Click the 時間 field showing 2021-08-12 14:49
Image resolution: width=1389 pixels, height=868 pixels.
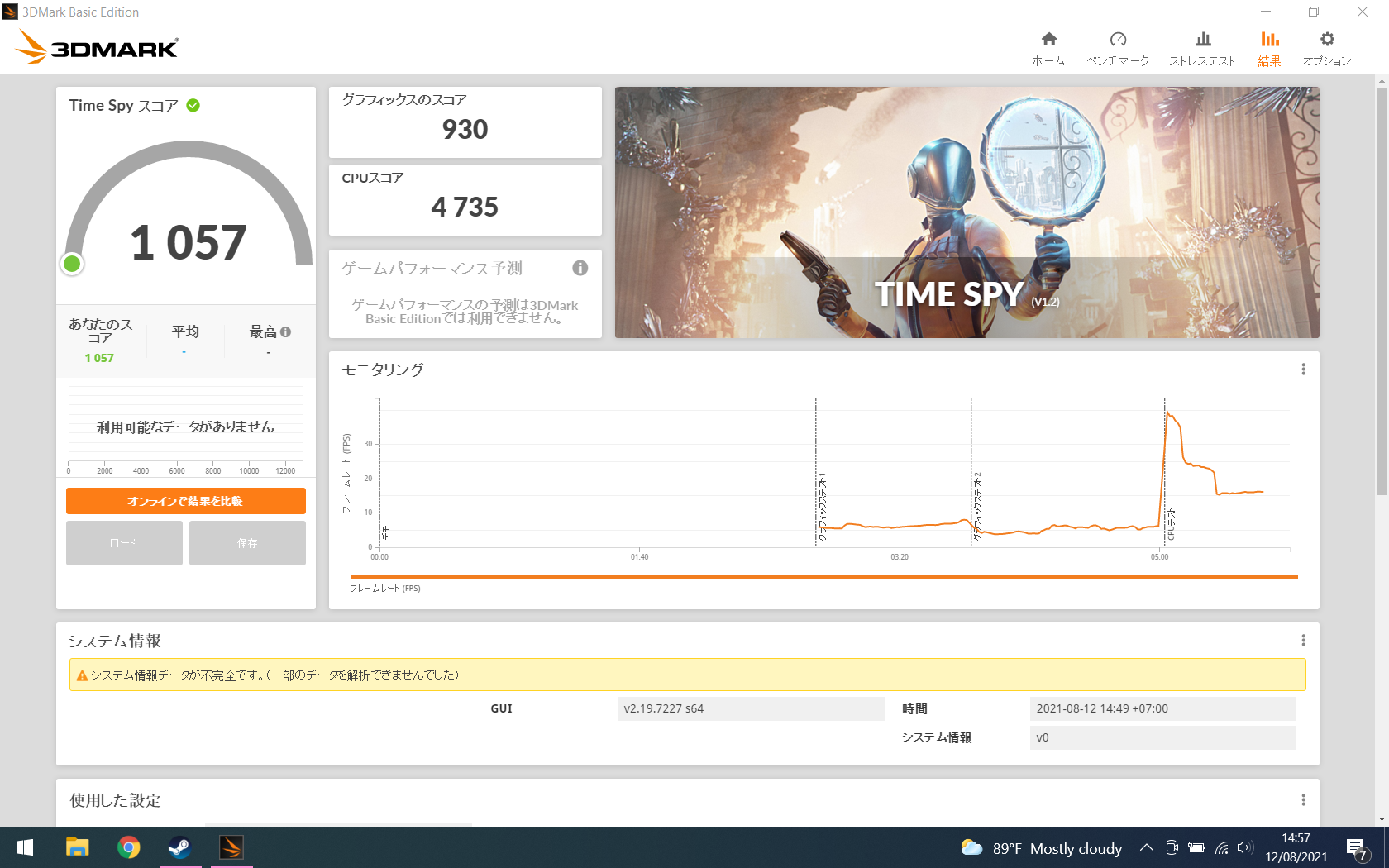pyautogui.click(x=1162, y=708)
